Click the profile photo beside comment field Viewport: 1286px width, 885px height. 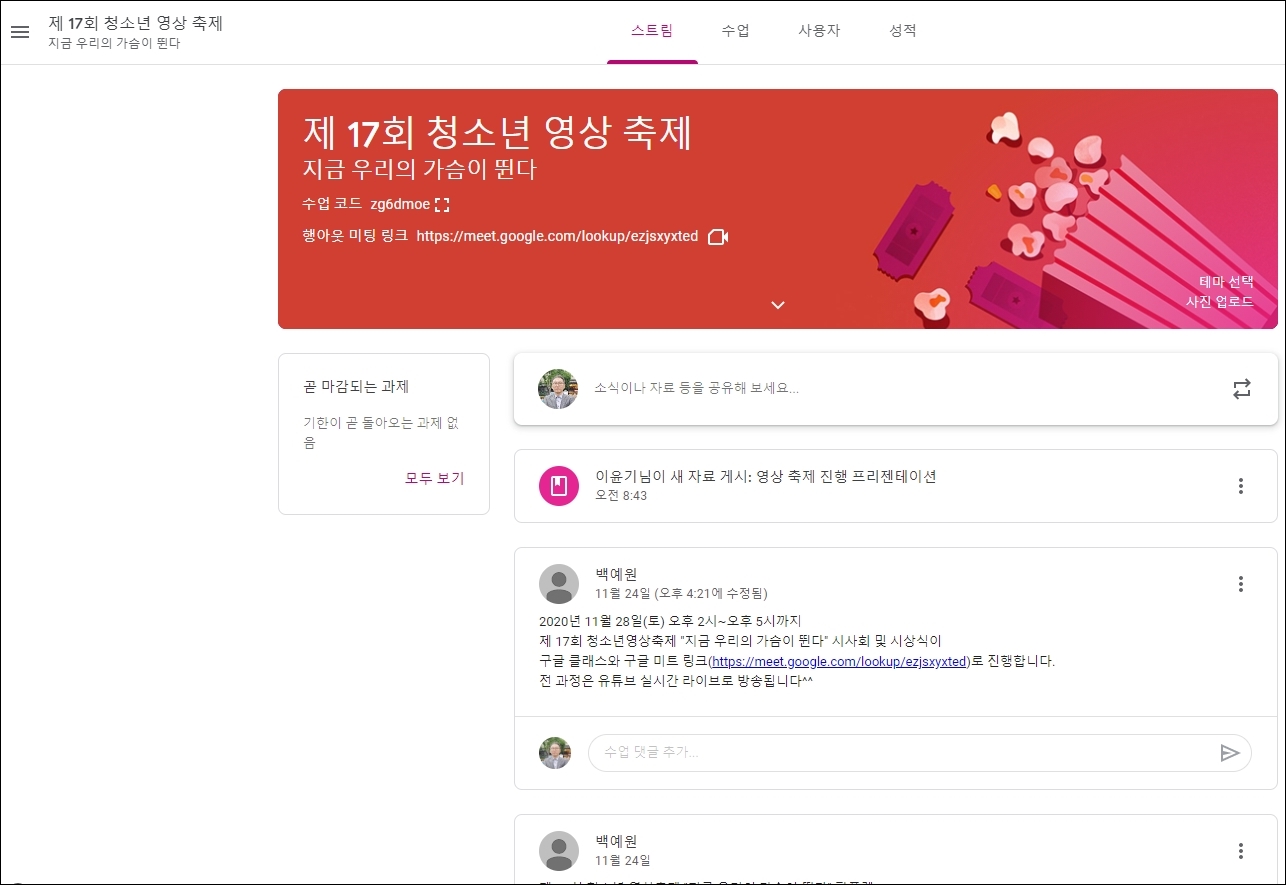click(555, 753)
